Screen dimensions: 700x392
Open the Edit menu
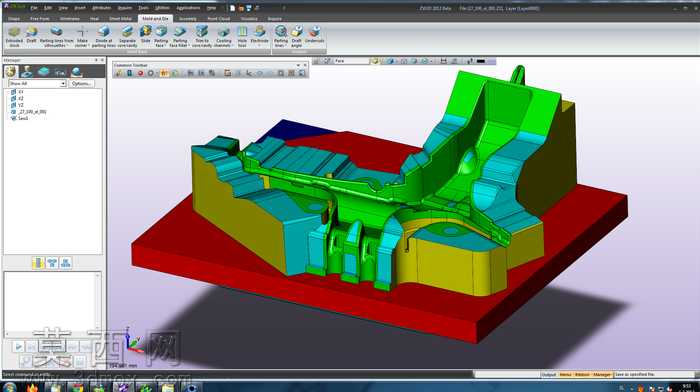[x=48, y=8]
